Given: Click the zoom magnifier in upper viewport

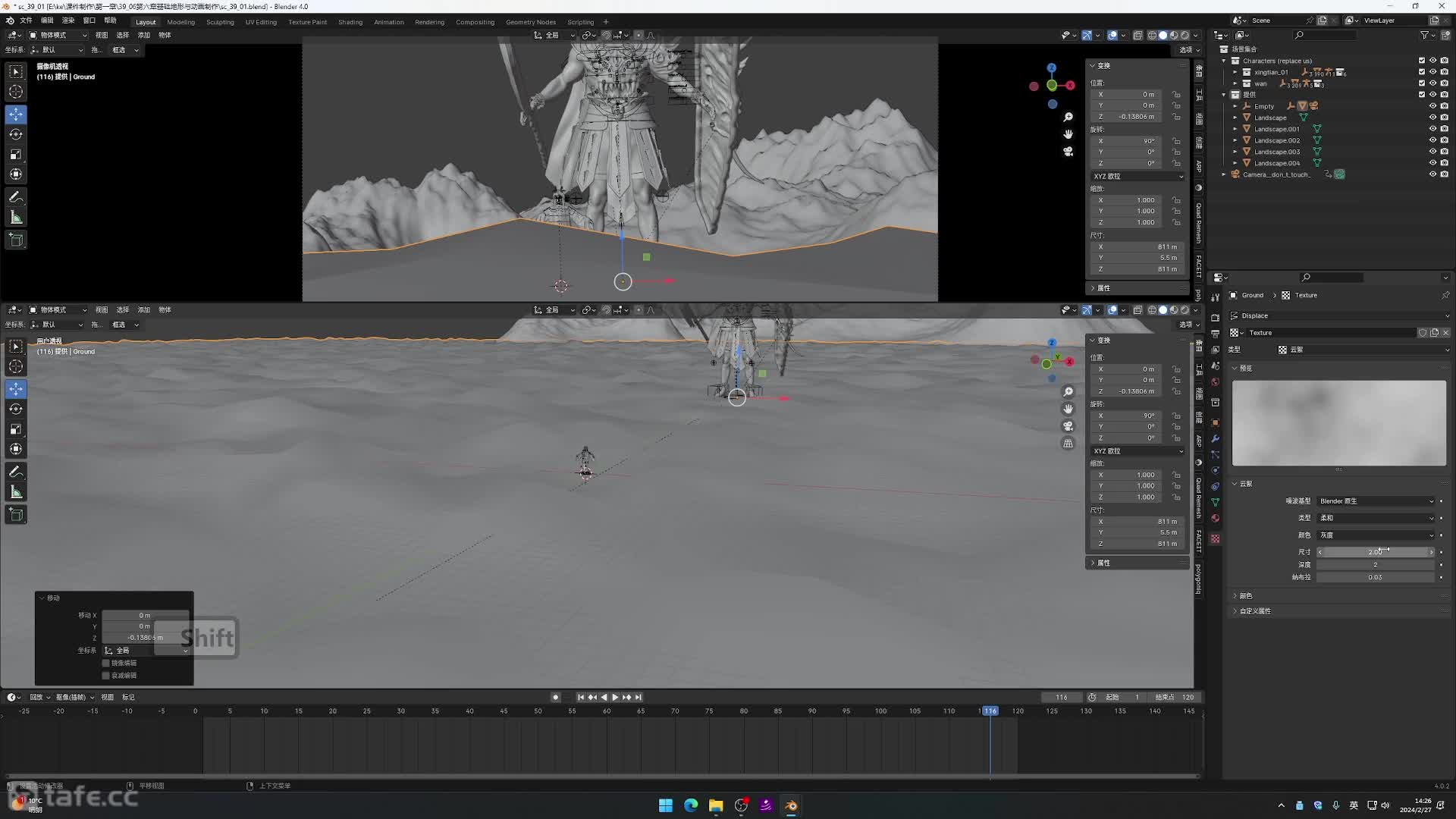Looking at the screenshot, I should (x=1068, y=117).
